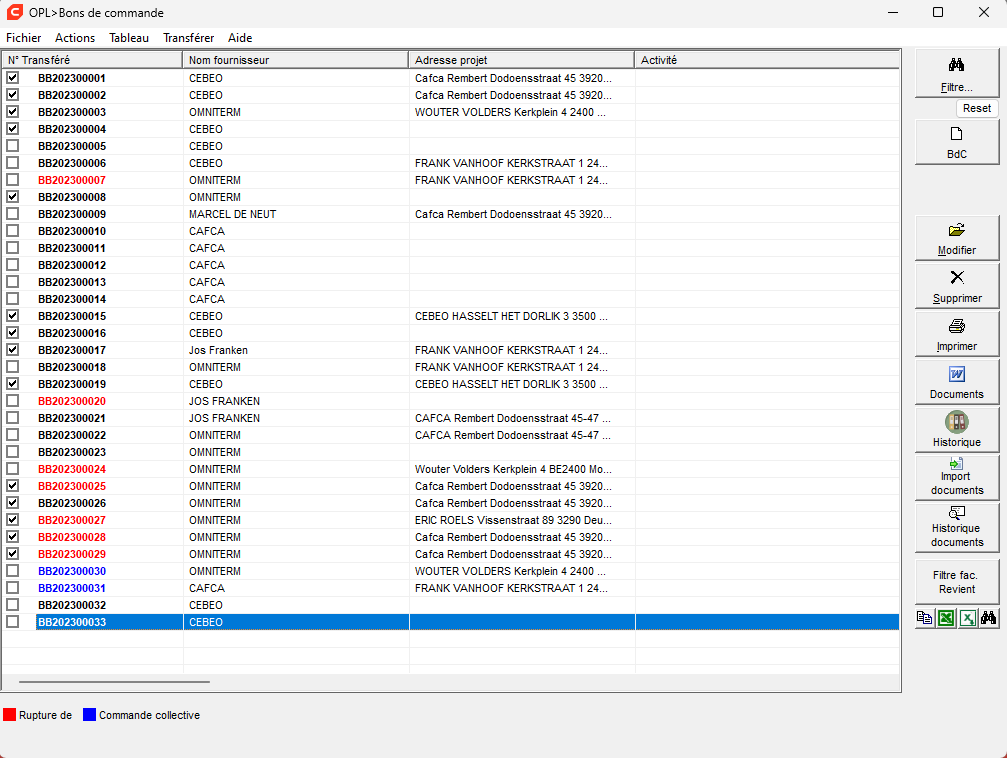Click address Wouter Volders Kerkplein 4 BE2400
This screenshot has height=758, width=1007.
point(513,470)
